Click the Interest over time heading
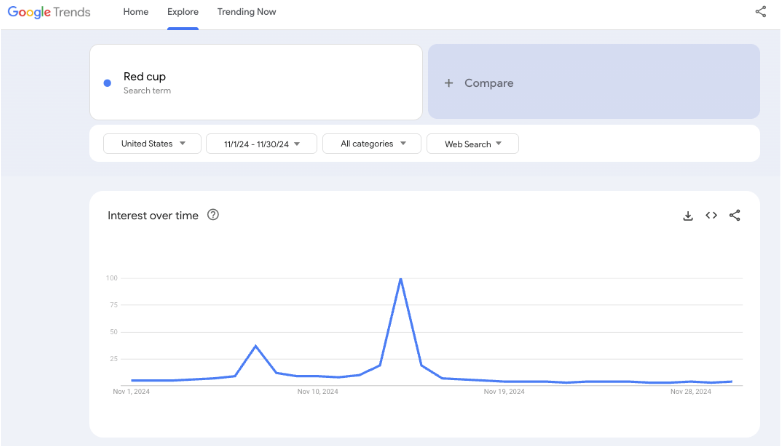Viewport: 781px width, 446px height. pyautogui.click(x=153, y=215)
